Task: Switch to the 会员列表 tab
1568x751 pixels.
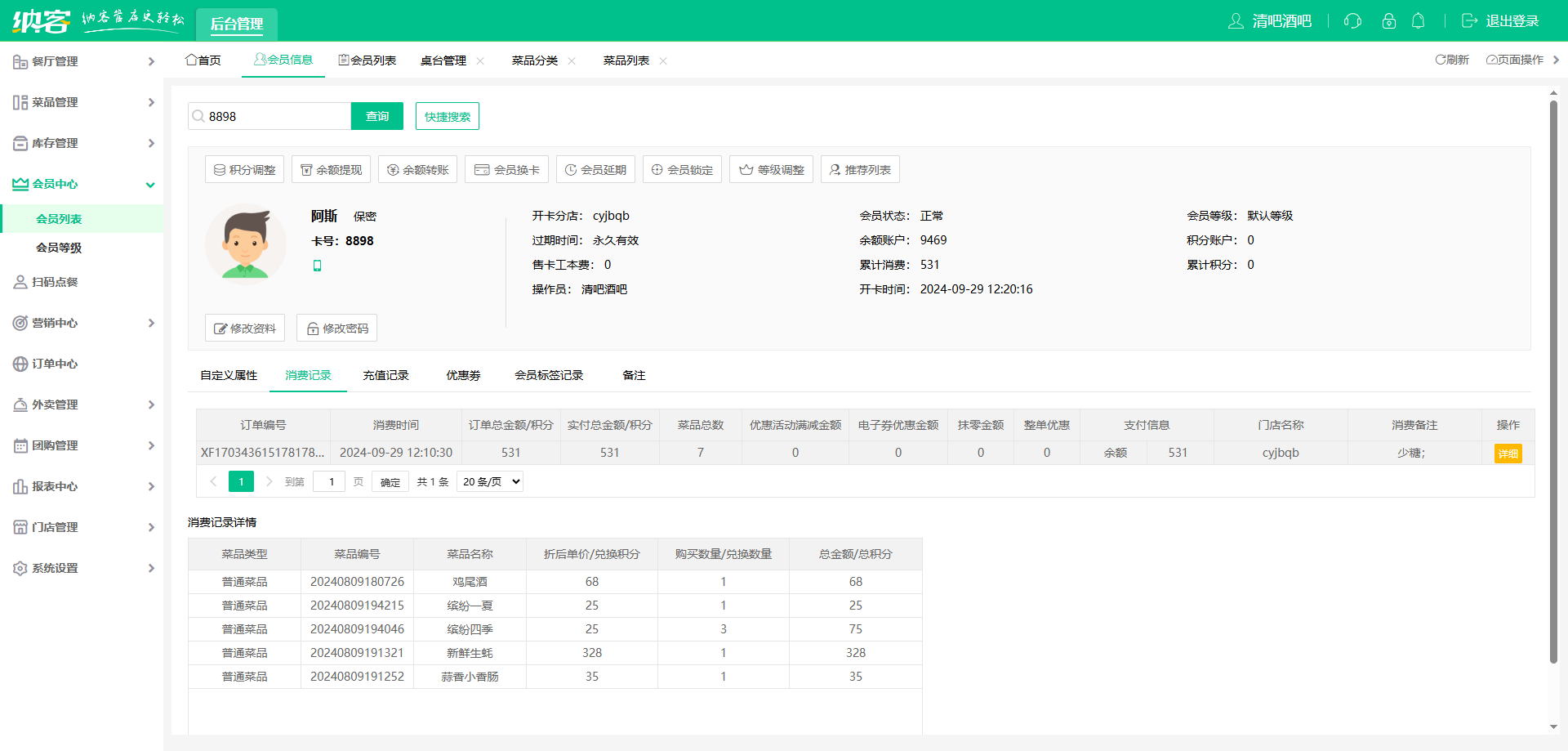Action: 367,59
